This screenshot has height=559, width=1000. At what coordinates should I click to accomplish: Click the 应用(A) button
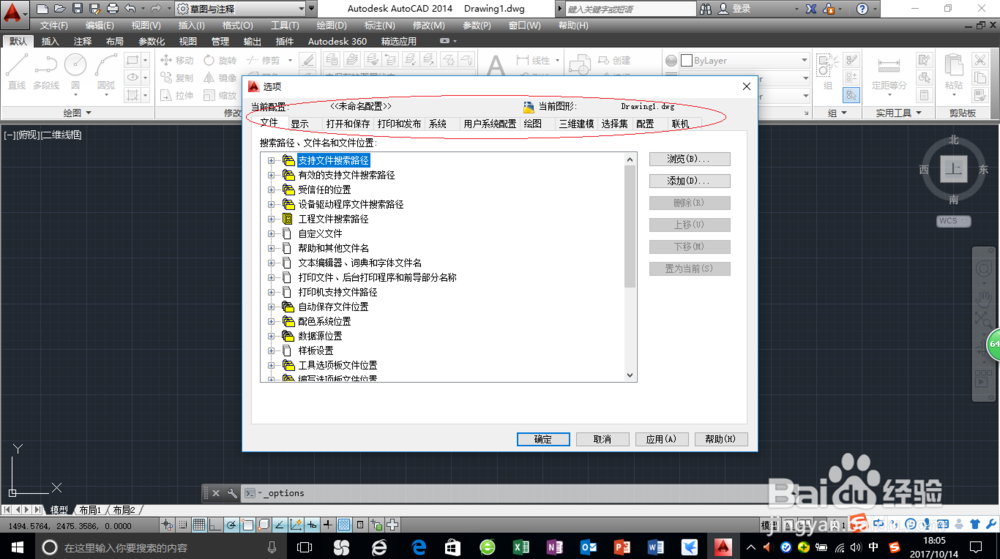pyautogui.click(x=661, y=439)
